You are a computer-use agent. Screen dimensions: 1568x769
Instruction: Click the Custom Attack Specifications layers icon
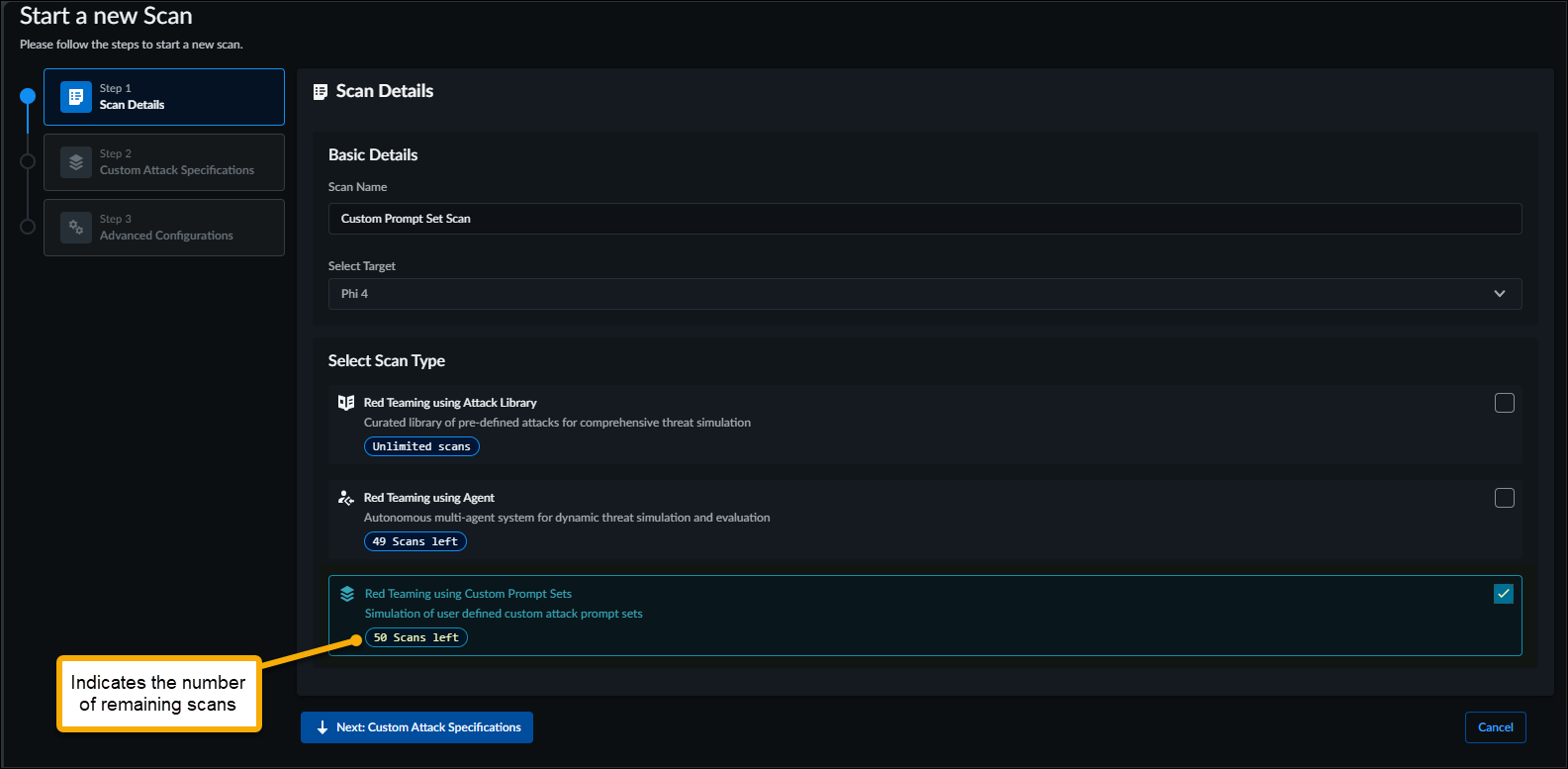[76, 162]
